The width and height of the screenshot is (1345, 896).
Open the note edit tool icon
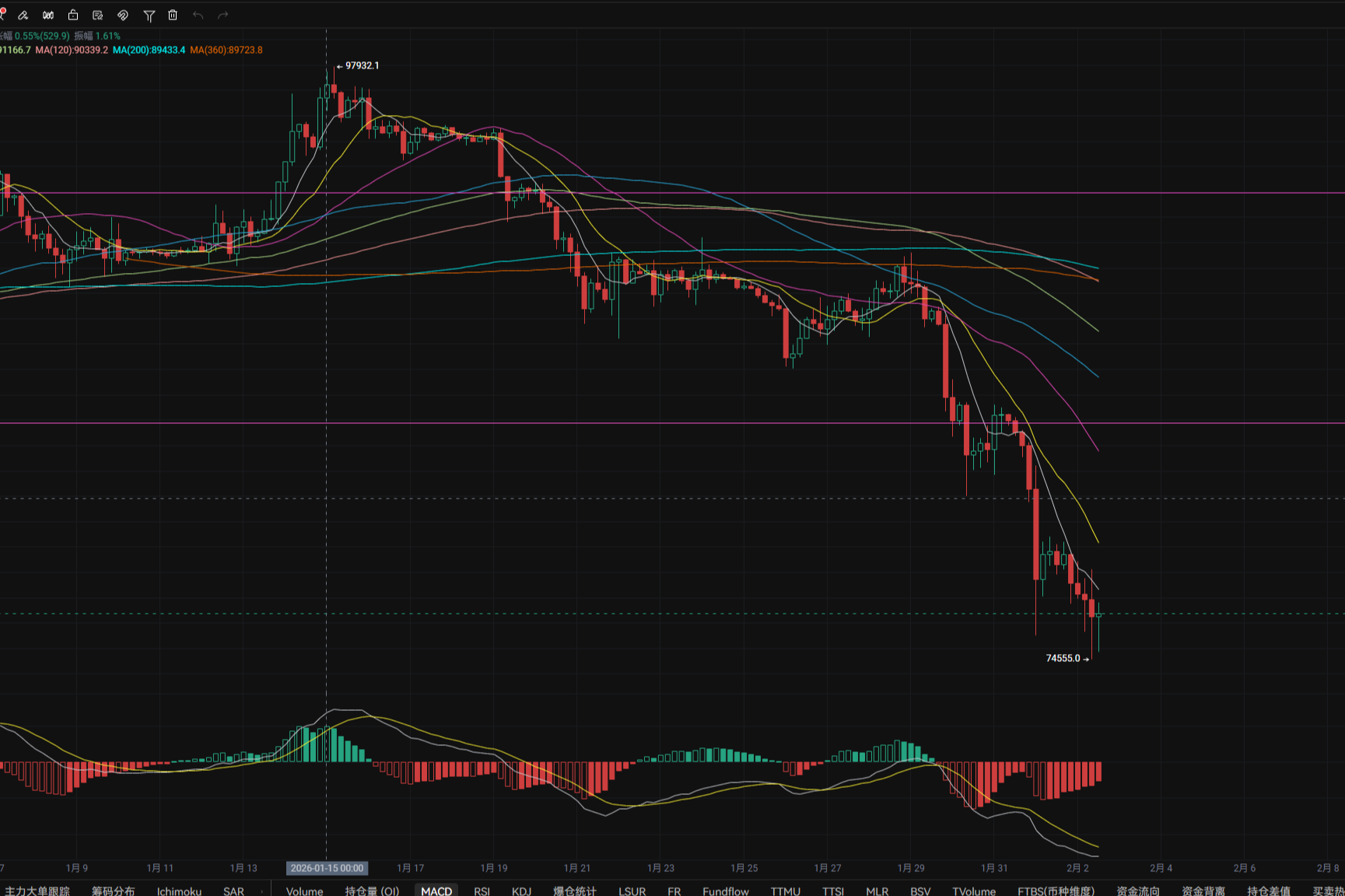coord(98,15)
